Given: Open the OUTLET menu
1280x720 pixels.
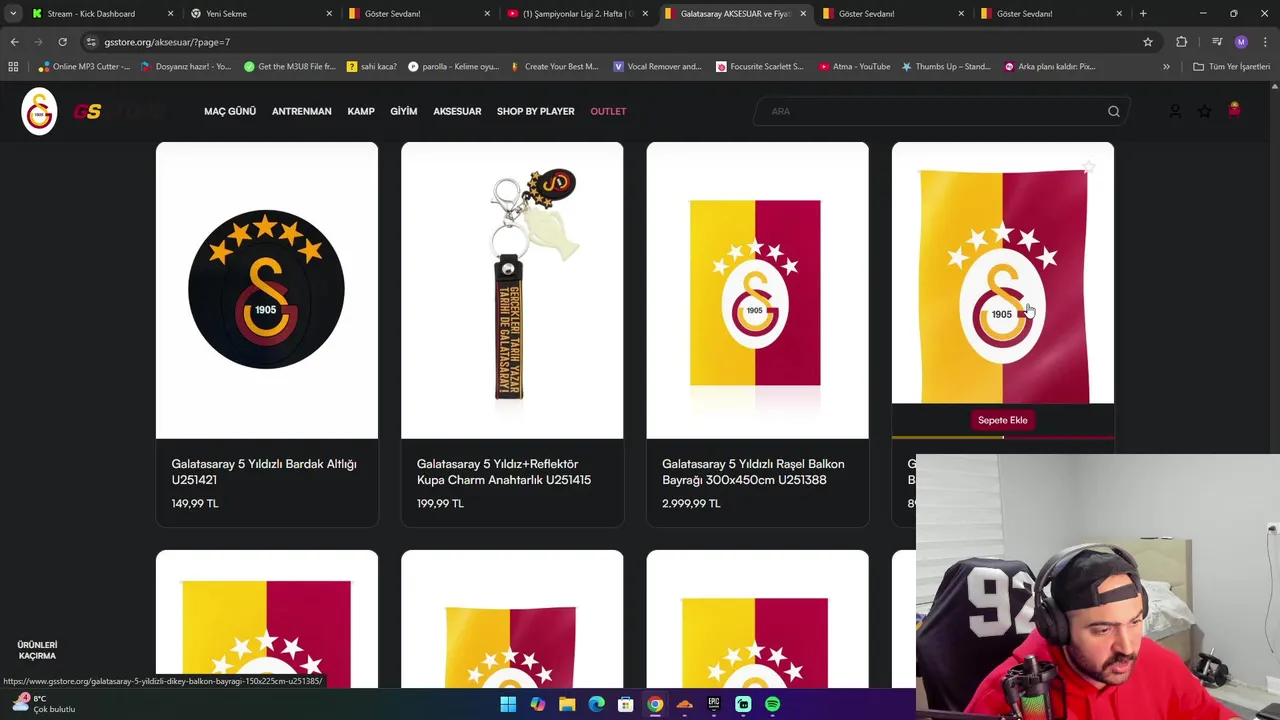Looking at the screenshot, I should [x=608, y=111].
